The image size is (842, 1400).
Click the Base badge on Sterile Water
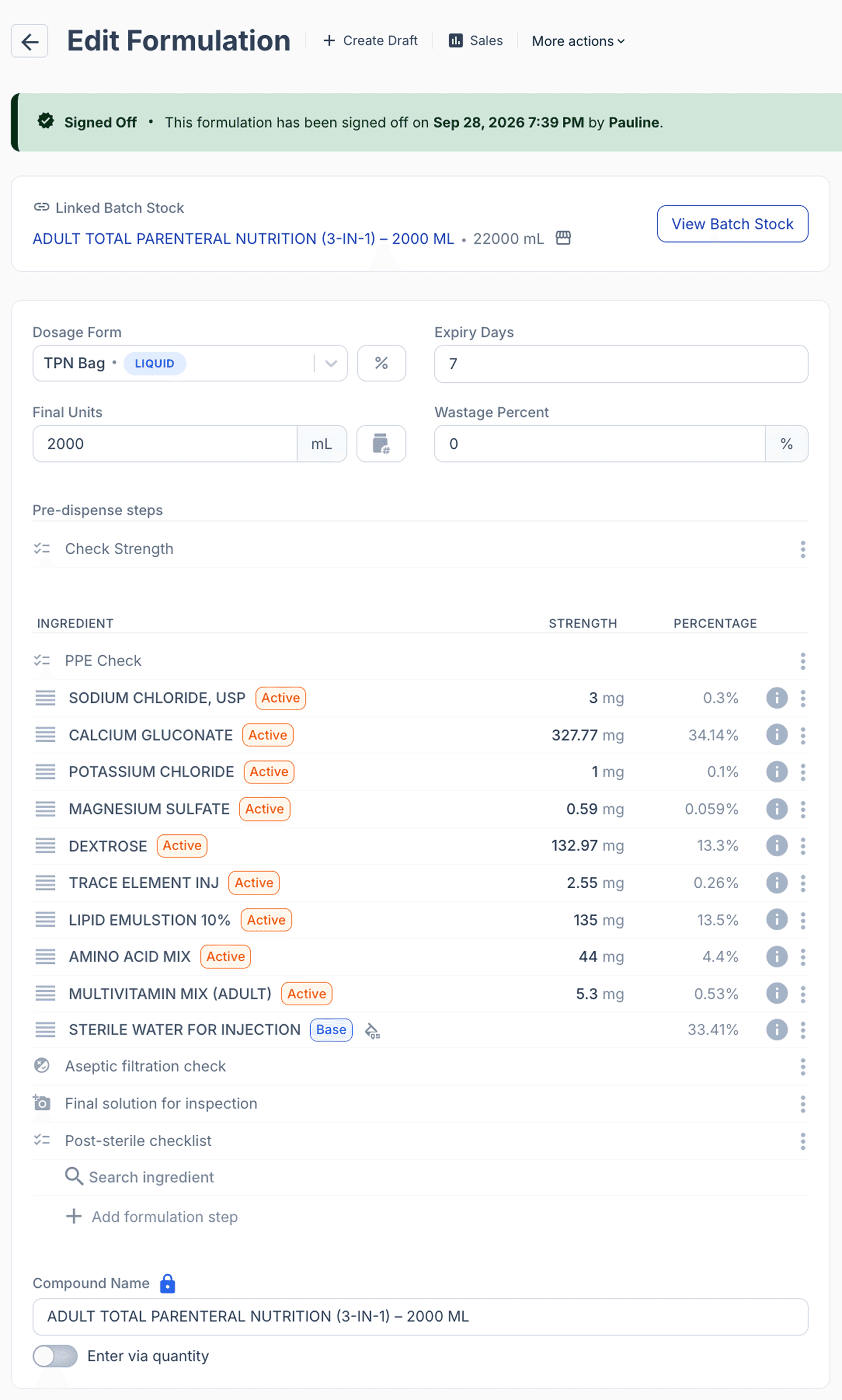pos(331,1030)
